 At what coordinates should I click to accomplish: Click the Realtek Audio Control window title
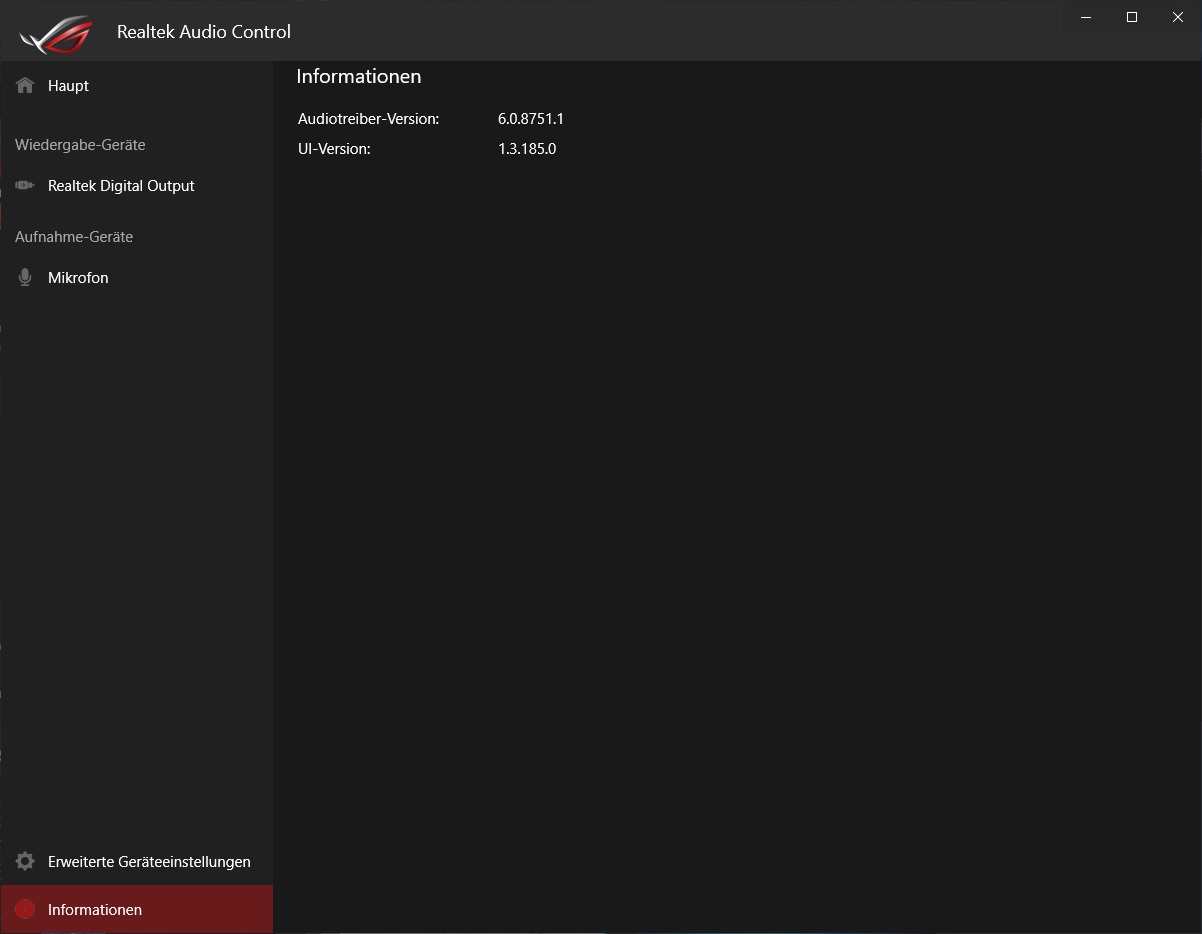[x=204, y=32]
